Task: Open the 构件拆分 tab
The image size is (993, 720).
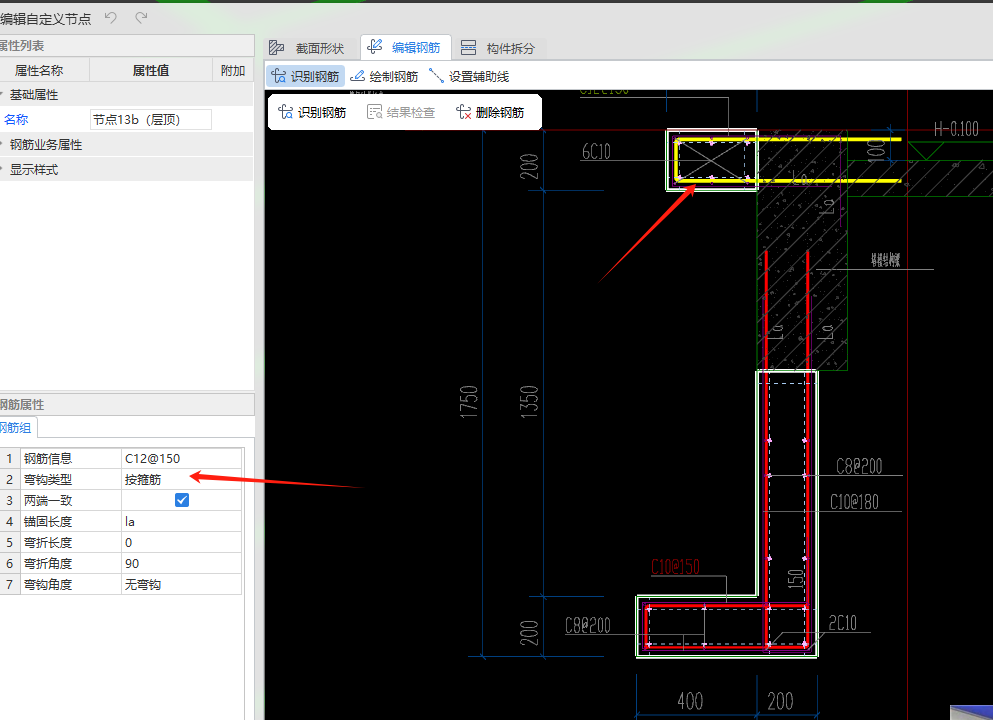Action: click(x=499, y=48)
